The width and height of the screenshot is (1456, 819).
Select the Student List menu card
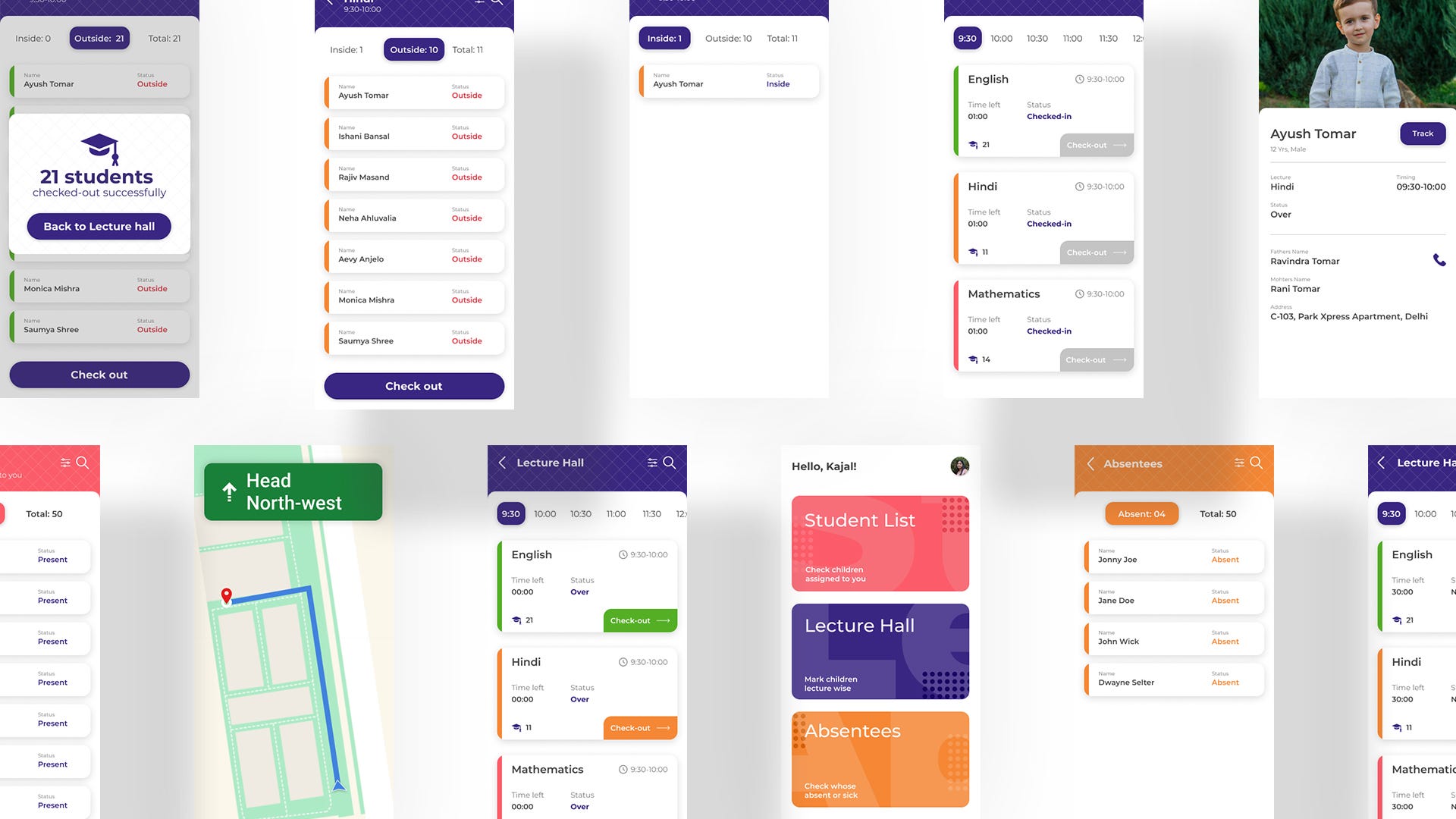click(x=880, y=543)
